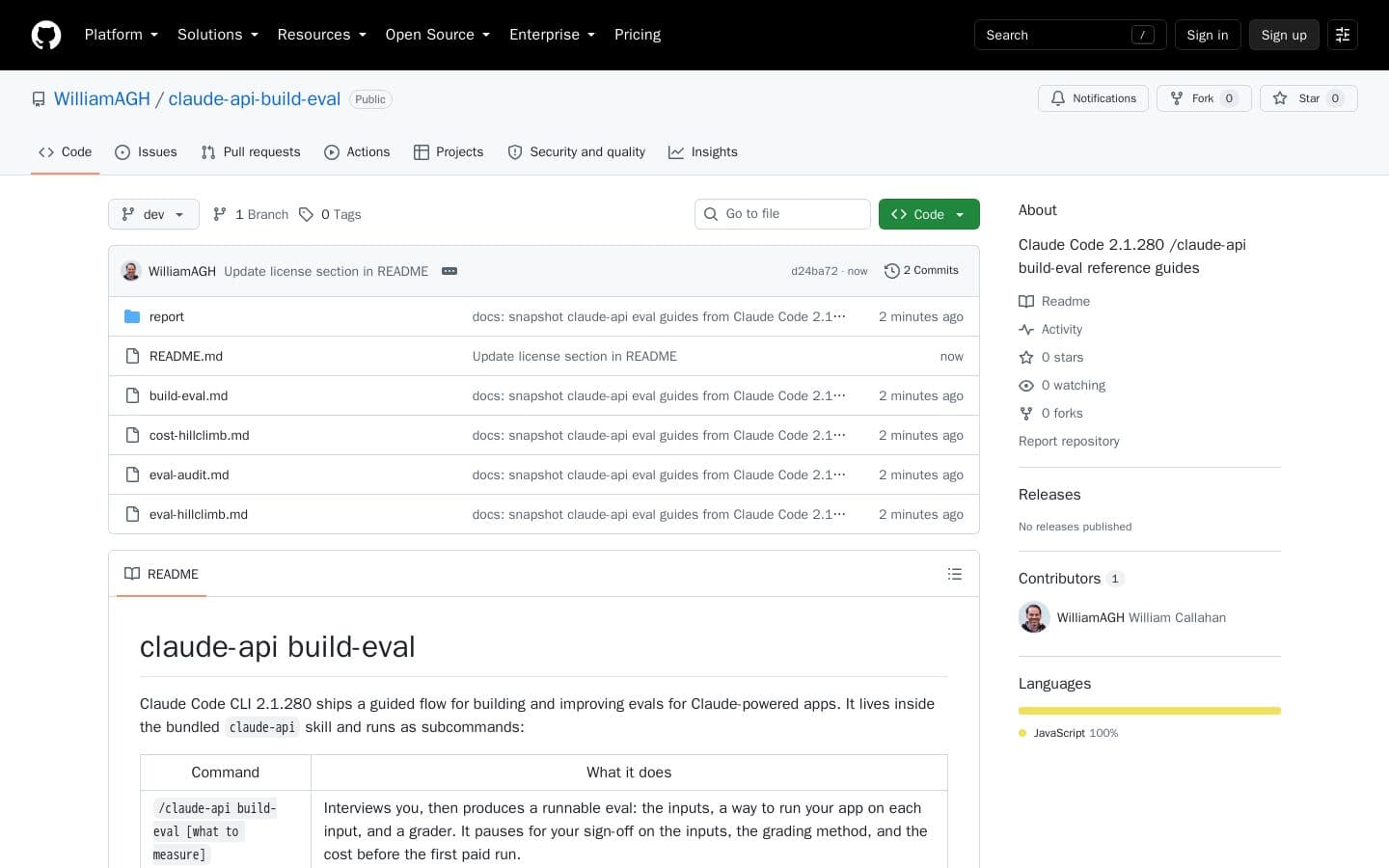View the 1 Branch link
Image resolution: width=1389 pixels, height=868 pixels.
[x=251, y=214]
